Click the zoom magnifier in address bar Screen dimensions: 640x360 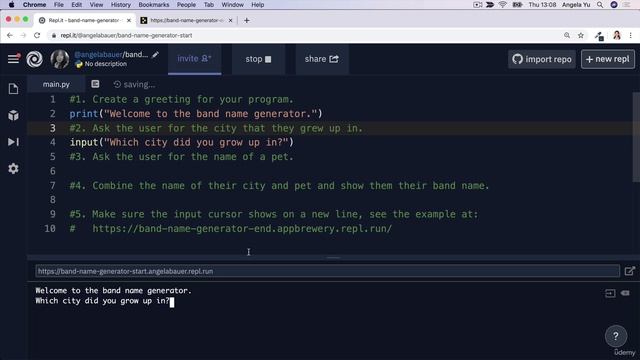[567, 36]
